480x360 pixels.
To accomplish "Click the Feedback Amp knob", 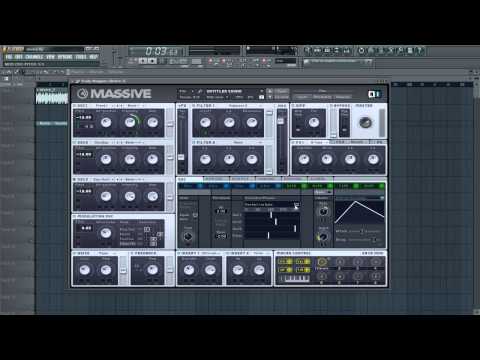I will [153, 269].
